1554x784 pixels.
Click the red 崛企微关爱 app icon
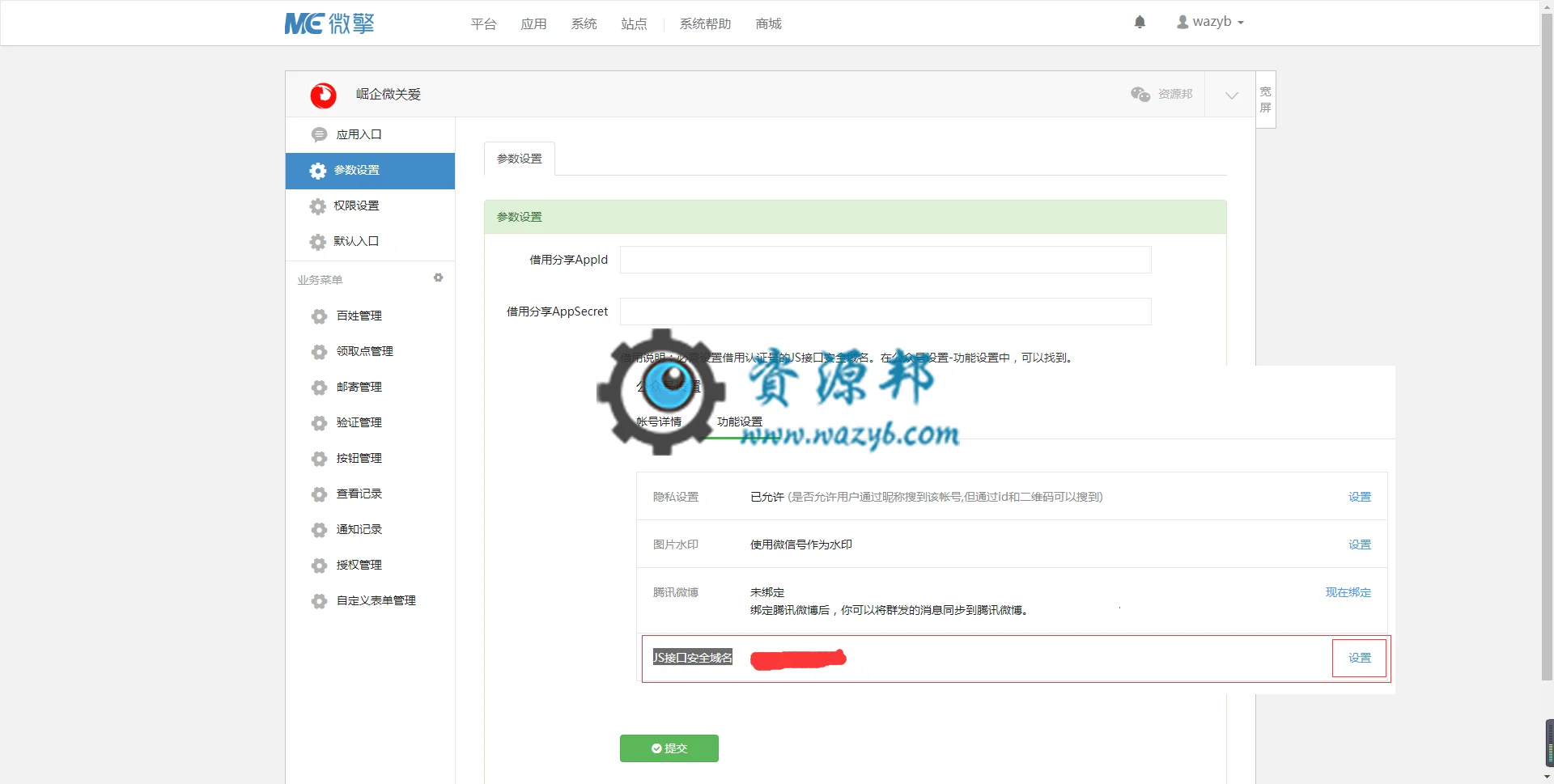pyautogui.click(x=323, y=95)
